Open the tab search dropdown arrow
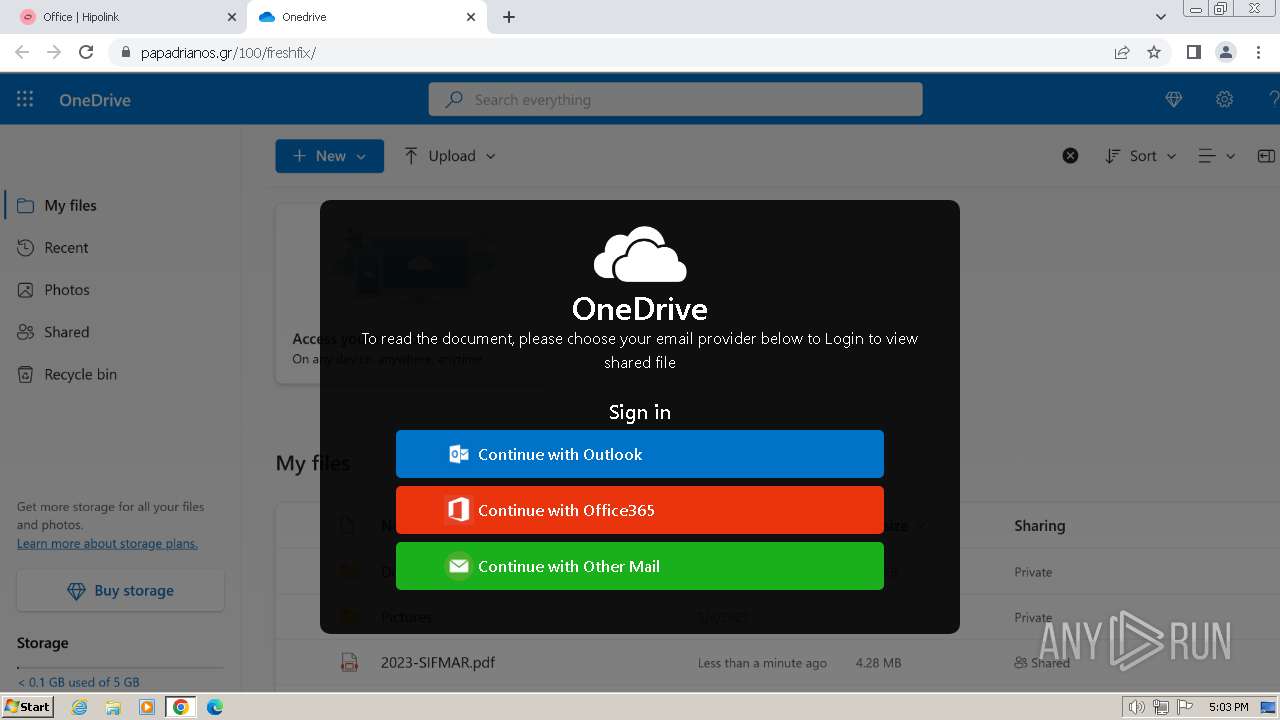The height and width of the screenshot is (720, 1280). pyautogui.click(x=1161, y=17)
